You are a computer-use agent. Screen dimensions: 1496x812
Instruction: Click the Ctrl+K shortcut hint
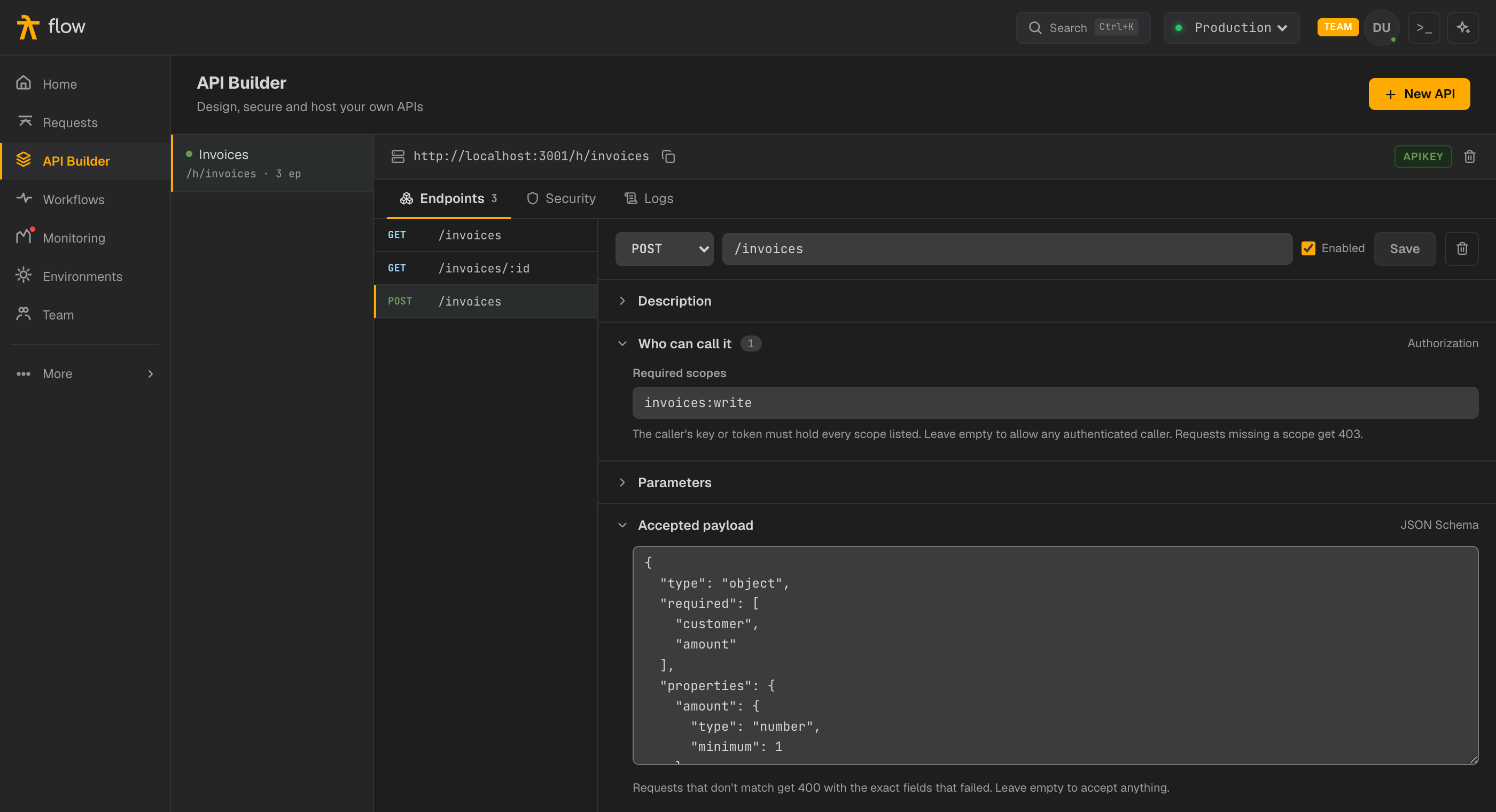(x=1116, y=27)
